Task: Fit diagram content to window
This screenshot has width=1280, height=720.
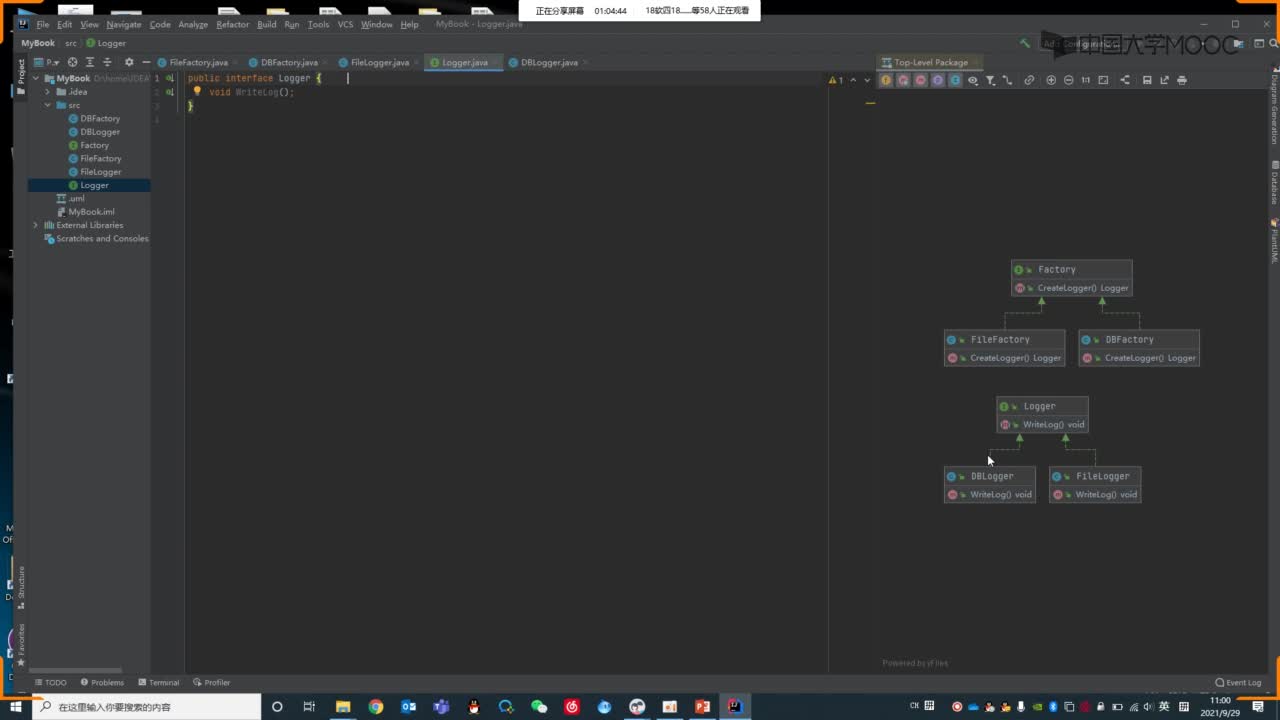Action: (x=1103, y=80)
